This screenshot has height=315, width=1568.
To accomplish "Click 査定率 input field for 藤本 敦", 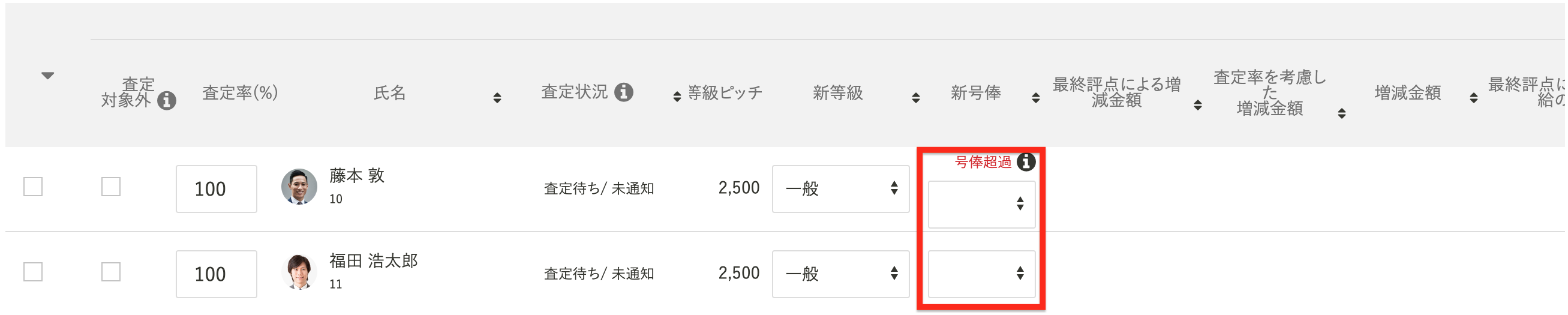I will pos(216,189).
